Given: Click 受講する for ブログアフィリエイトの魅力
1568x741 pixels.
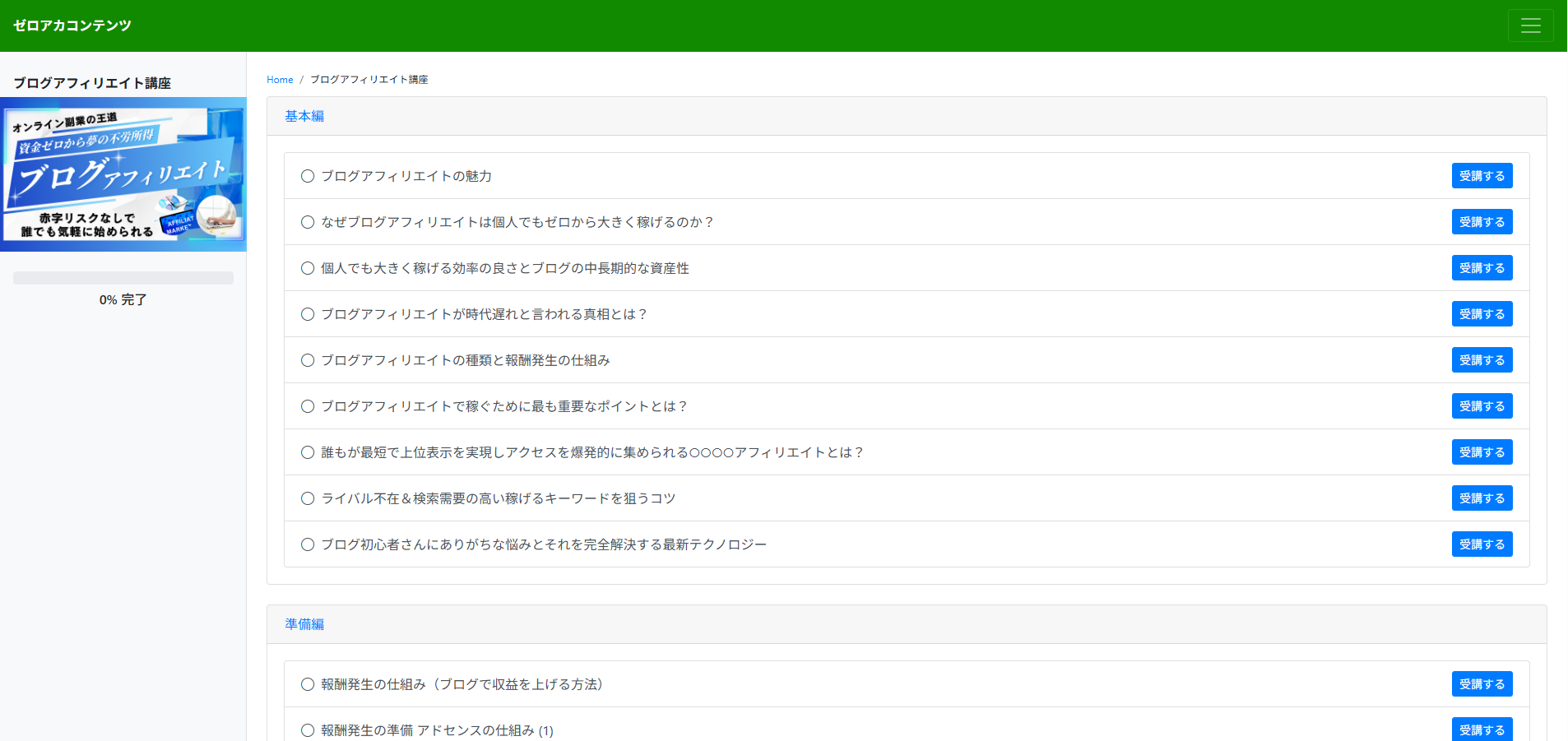Looking at the screenshot, I should click(1482, 175).
